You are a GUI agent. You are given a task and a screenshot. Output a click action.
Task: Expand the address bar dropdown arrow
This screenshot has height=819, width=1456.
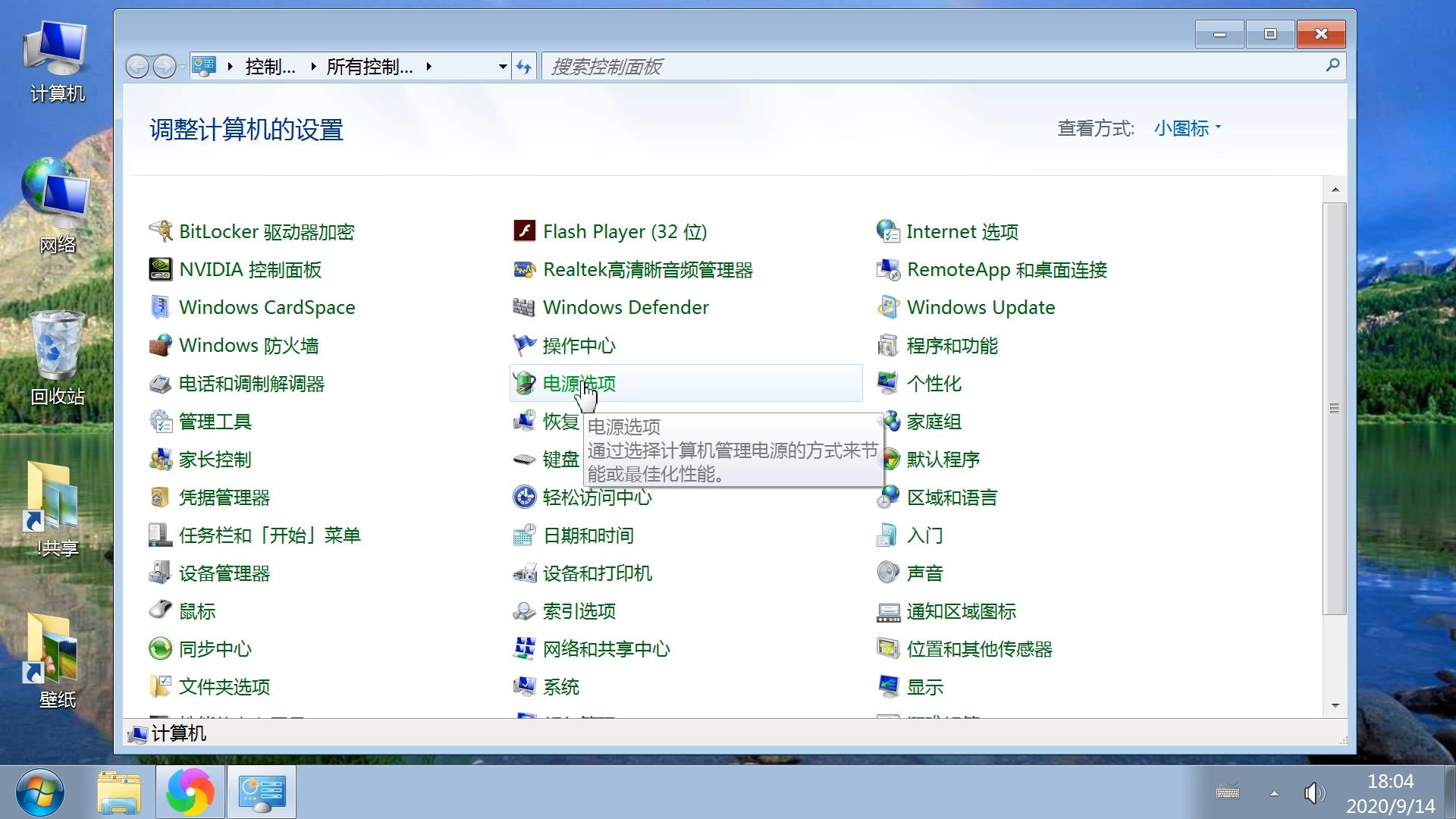[500, 66]
